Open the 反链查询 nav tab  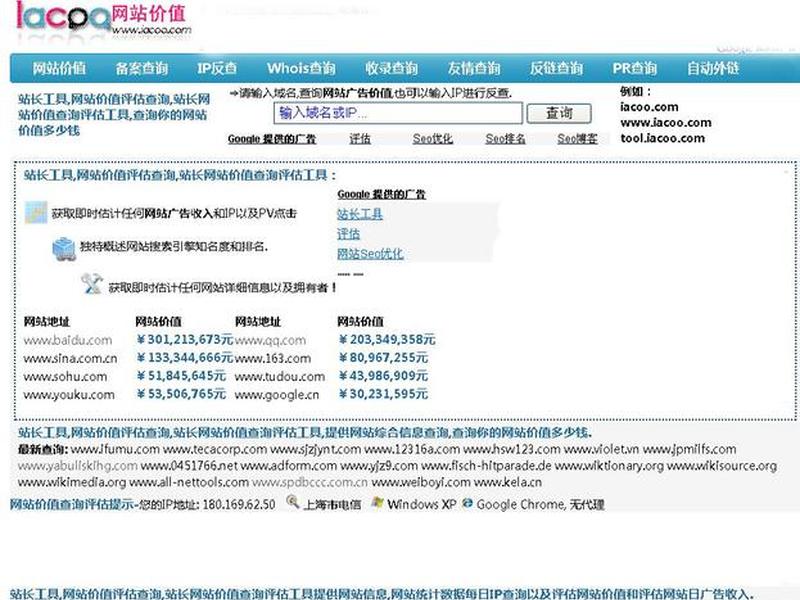click(x=556, y=68)
